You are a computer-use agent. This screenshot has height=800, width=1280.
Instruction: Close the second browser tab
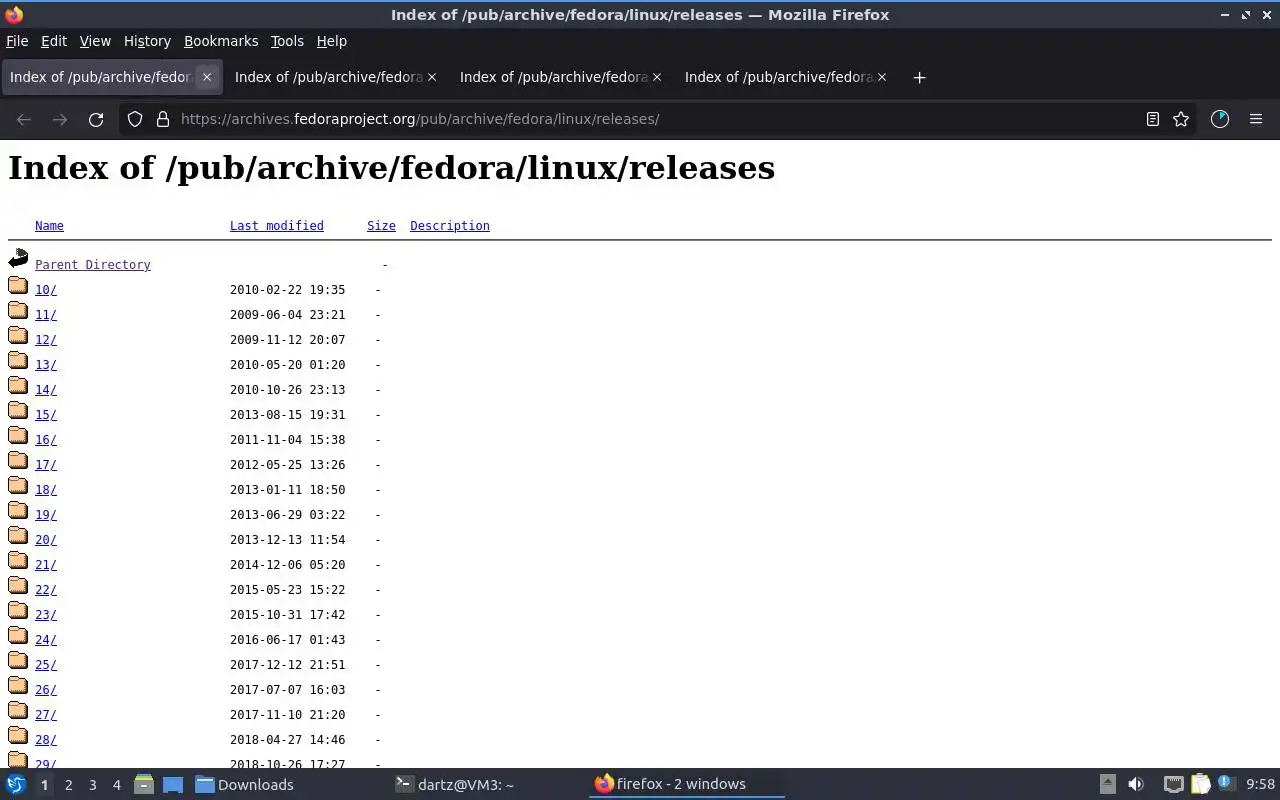(432, 77)
